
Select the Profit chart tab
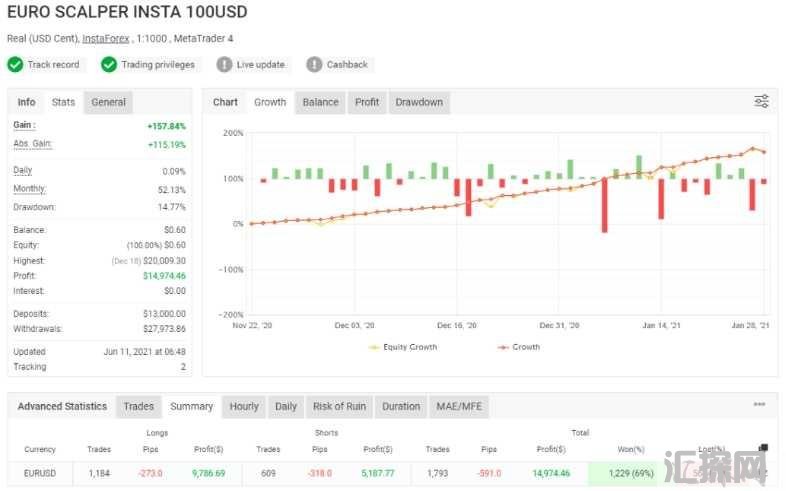367,102
